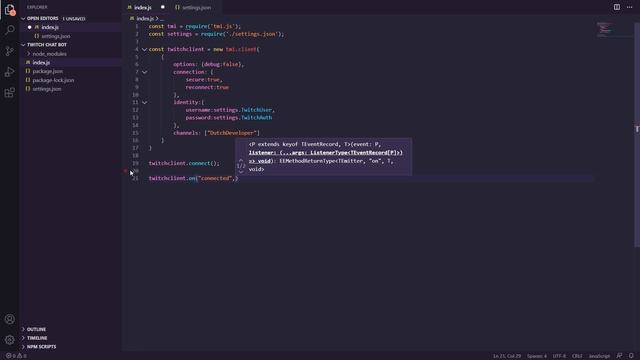This screenshot has height=360, width=640.
Task: Click the line and column status entry
Action: [507, 356]
